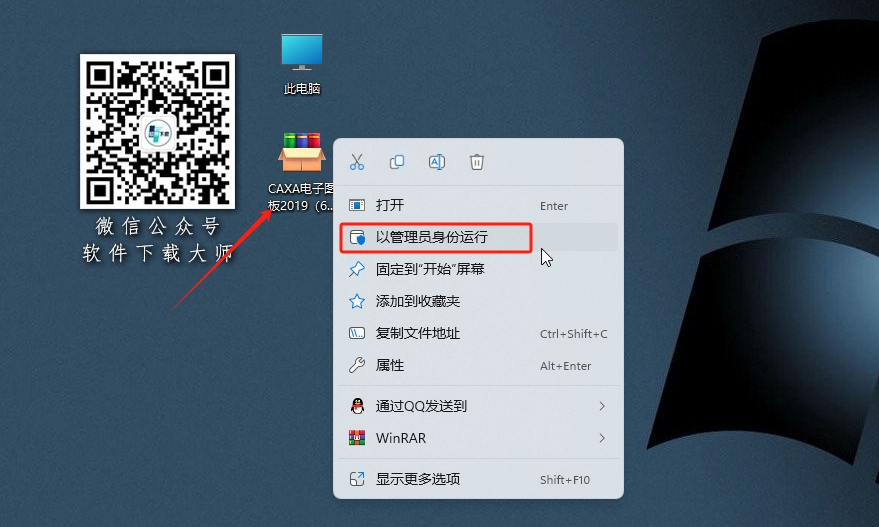The image size is (879, 527).
Task: Select the 此电脑 desktop icon
Action: click(302, 63)
